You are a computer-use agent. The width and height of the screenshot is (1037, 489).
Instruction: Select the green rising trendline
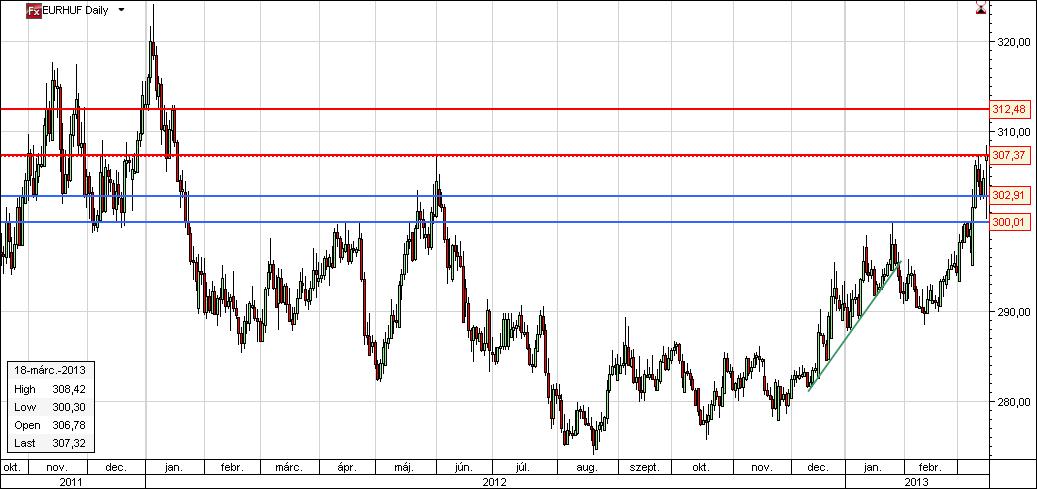click(x=854, y=326)
